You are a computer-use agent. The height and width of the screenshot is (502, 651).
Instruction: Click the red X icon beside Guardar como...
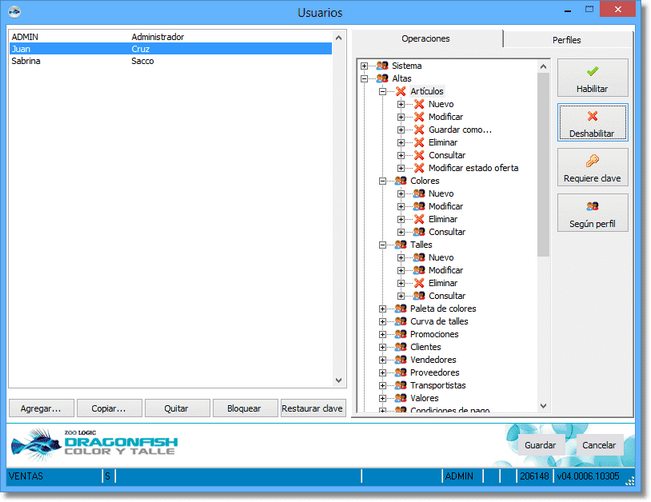click(x=419, y=130)
